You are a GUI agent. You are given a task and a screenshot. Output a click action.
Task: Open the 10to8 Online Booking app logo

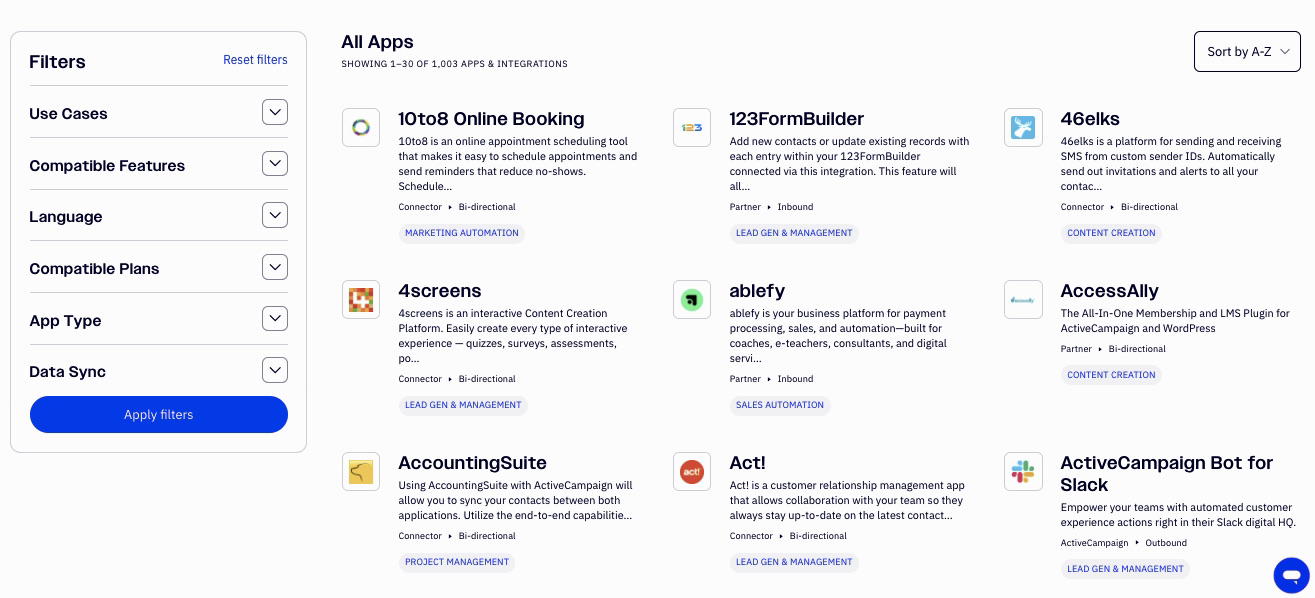(361, 127)
